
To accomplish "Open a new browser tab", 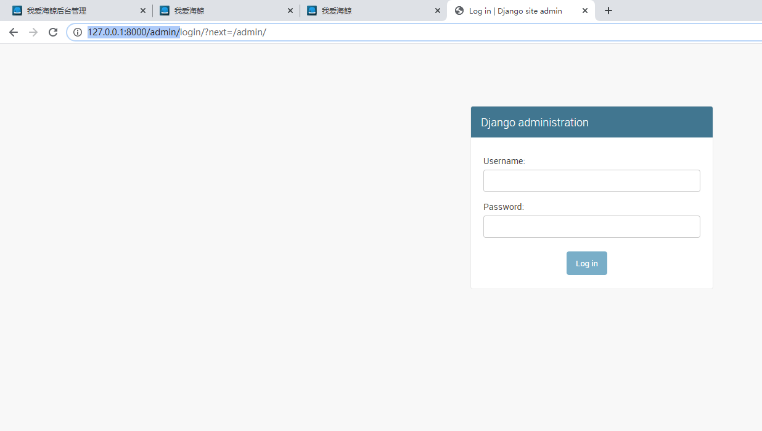I will (608, 11).
